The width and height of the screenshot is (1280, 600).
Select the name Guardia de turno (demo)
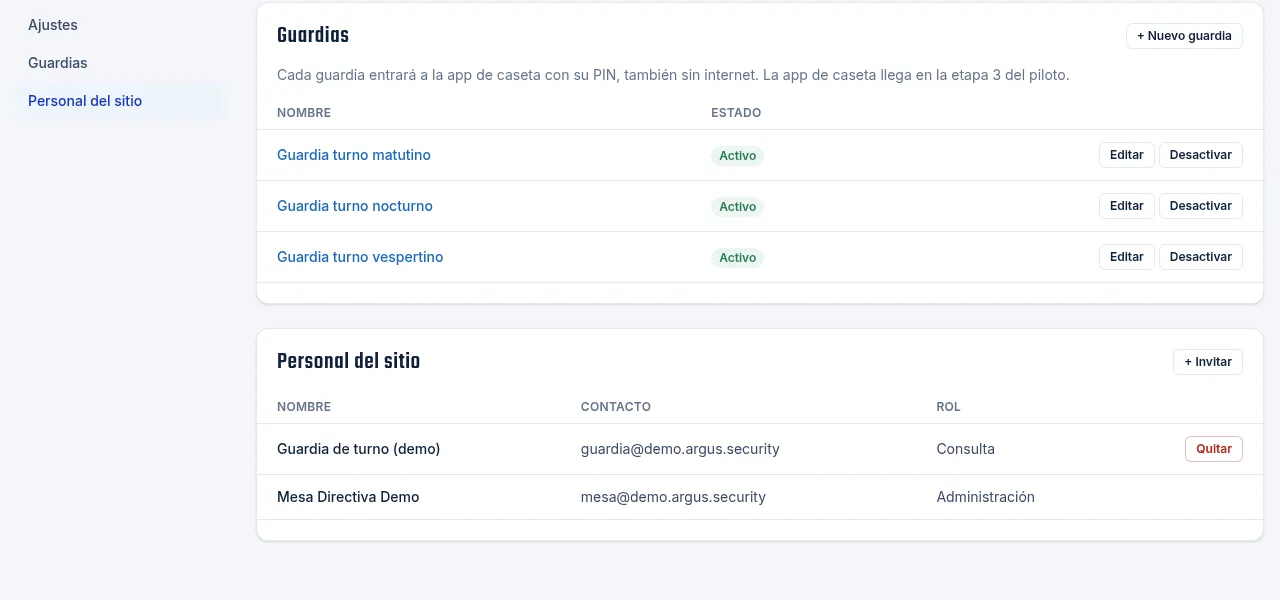359,449
